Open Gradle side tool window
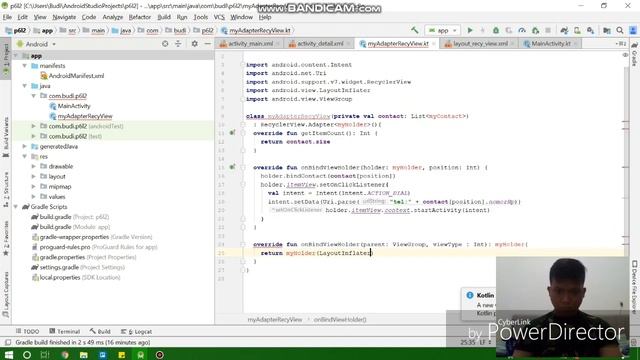This screenshot has height=360, width=640. 635,54
